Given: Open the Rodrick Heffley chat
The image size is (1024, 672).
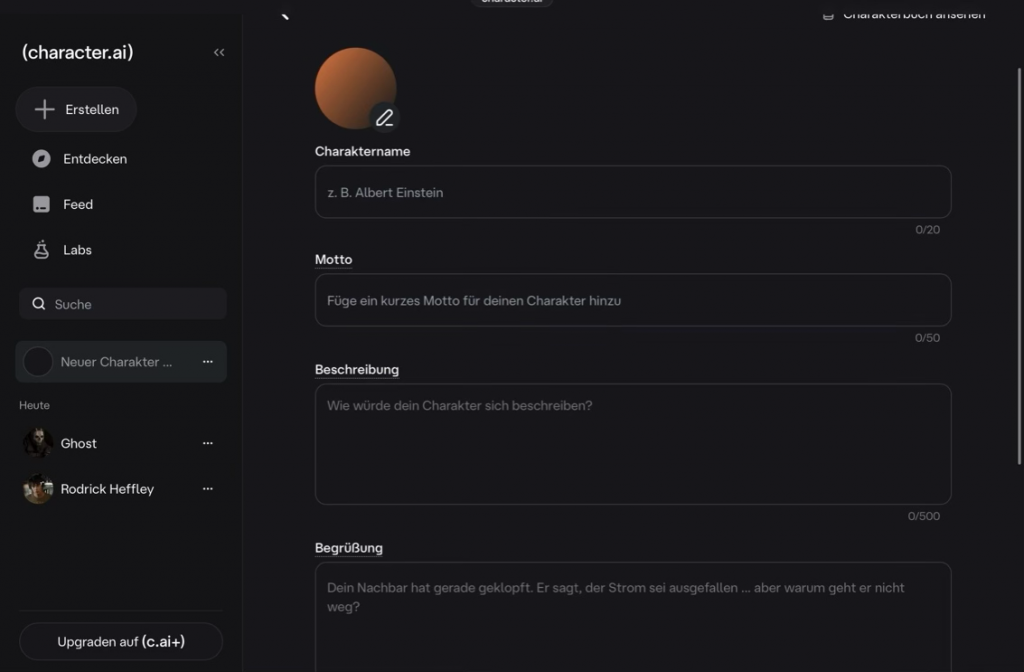Looking at the screenshot, I should click(107, 489).
